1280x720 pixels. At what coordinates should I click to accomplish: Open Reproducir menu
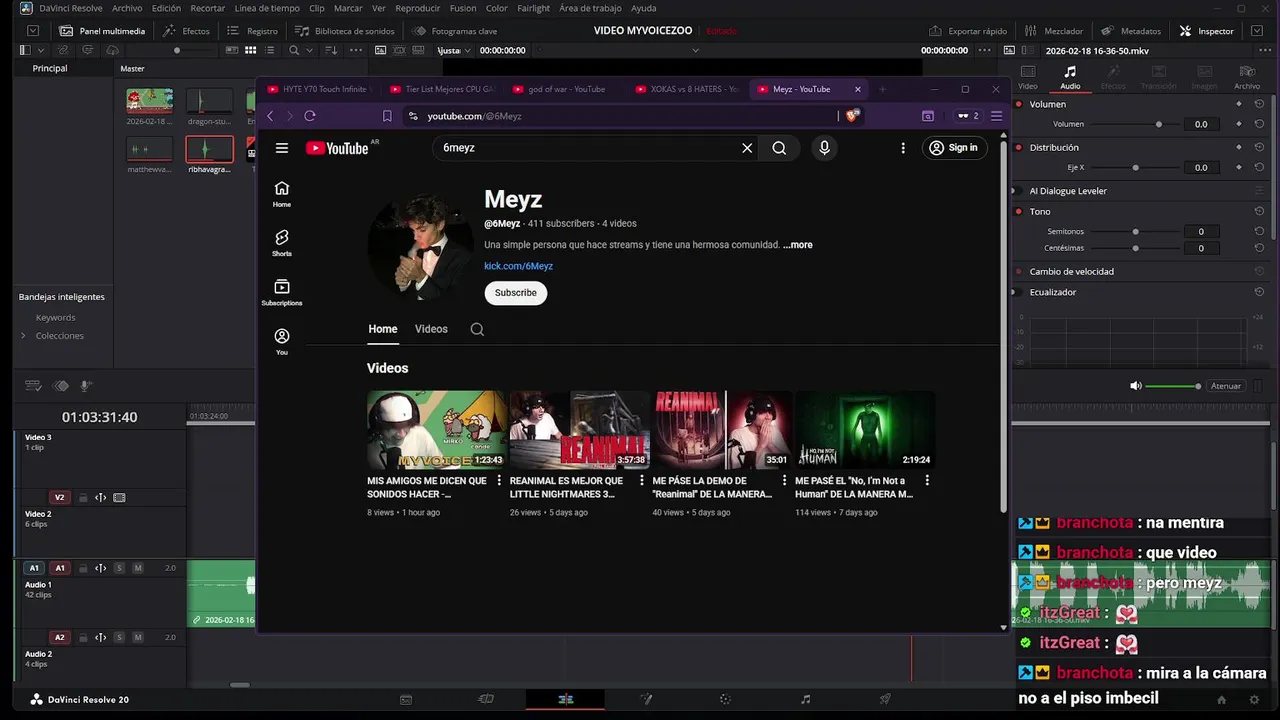418,8
